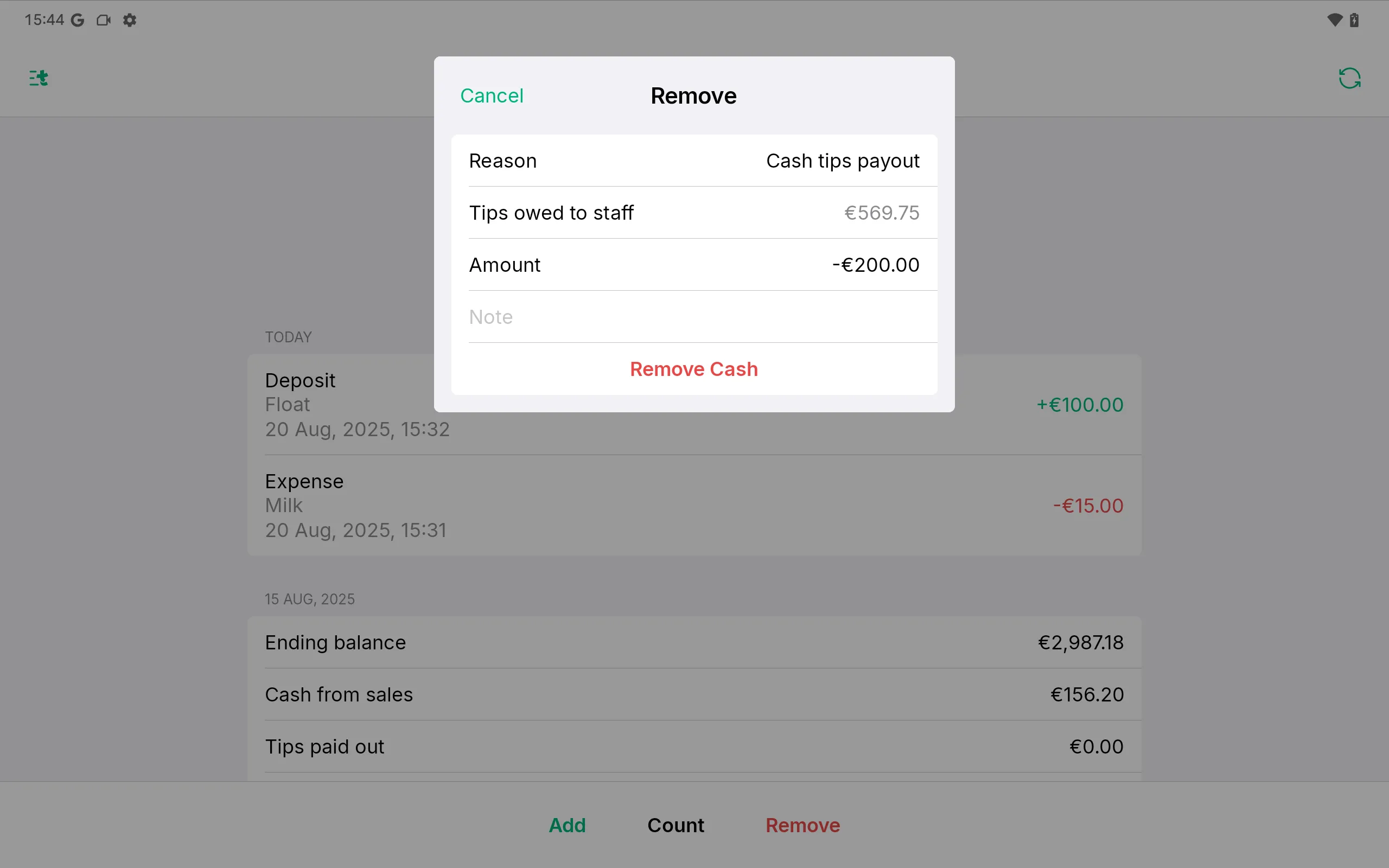Switch to the Count action in bottom bar

tap(676, 825)
